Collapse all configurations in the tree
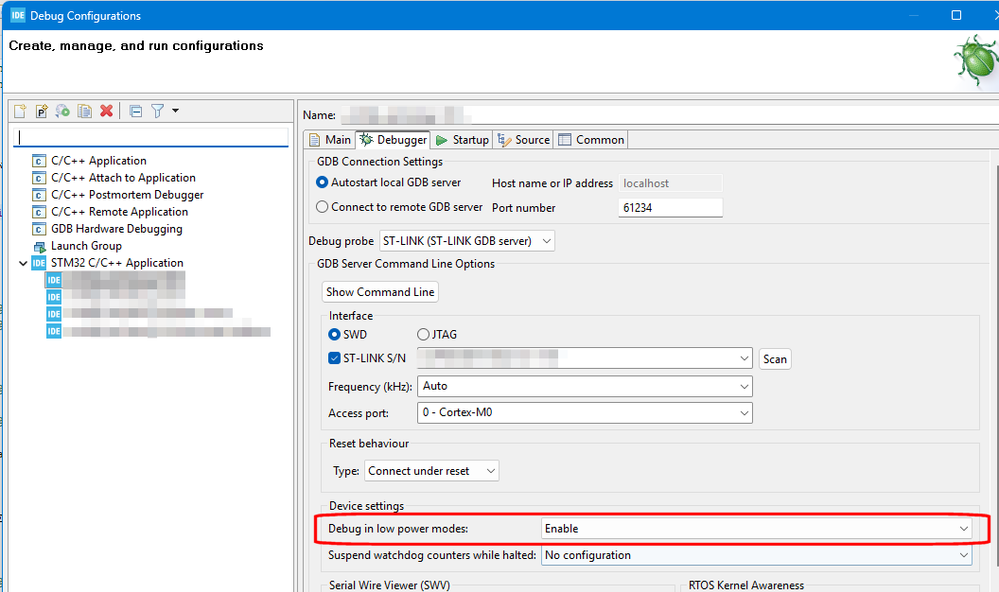The image size is (999, 592). [136, 111]
